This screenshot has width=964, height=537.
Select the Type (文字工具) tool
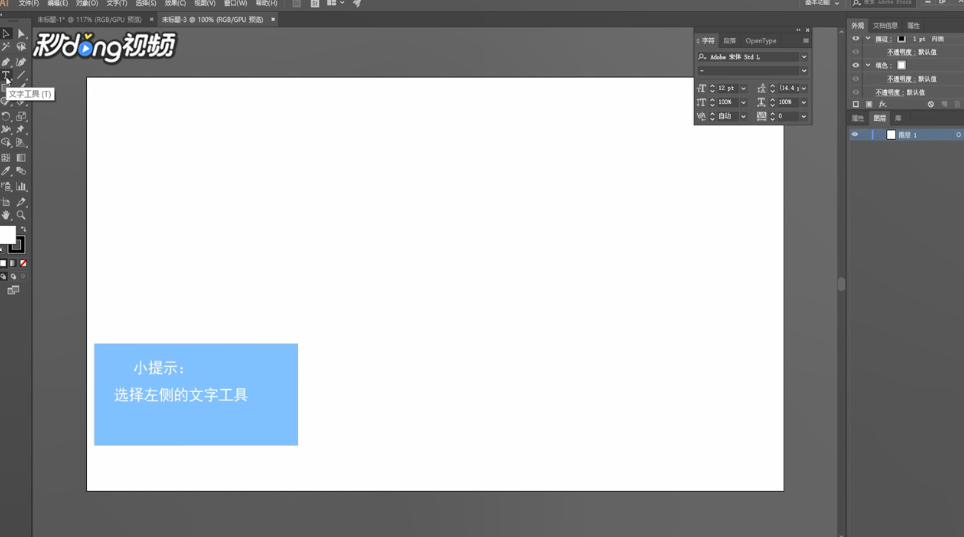pos(6,75)
